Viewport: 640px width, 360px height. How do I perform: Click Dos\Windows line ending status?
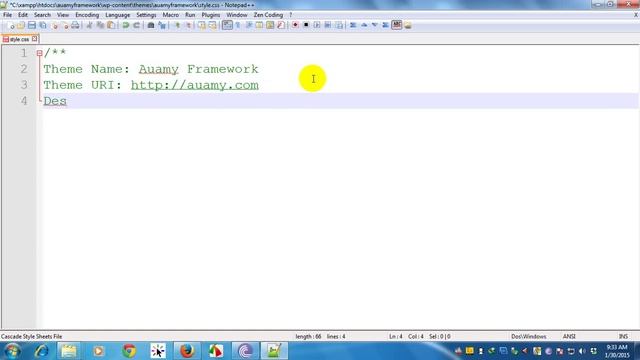pyautogui.click(x=529, y=336)
